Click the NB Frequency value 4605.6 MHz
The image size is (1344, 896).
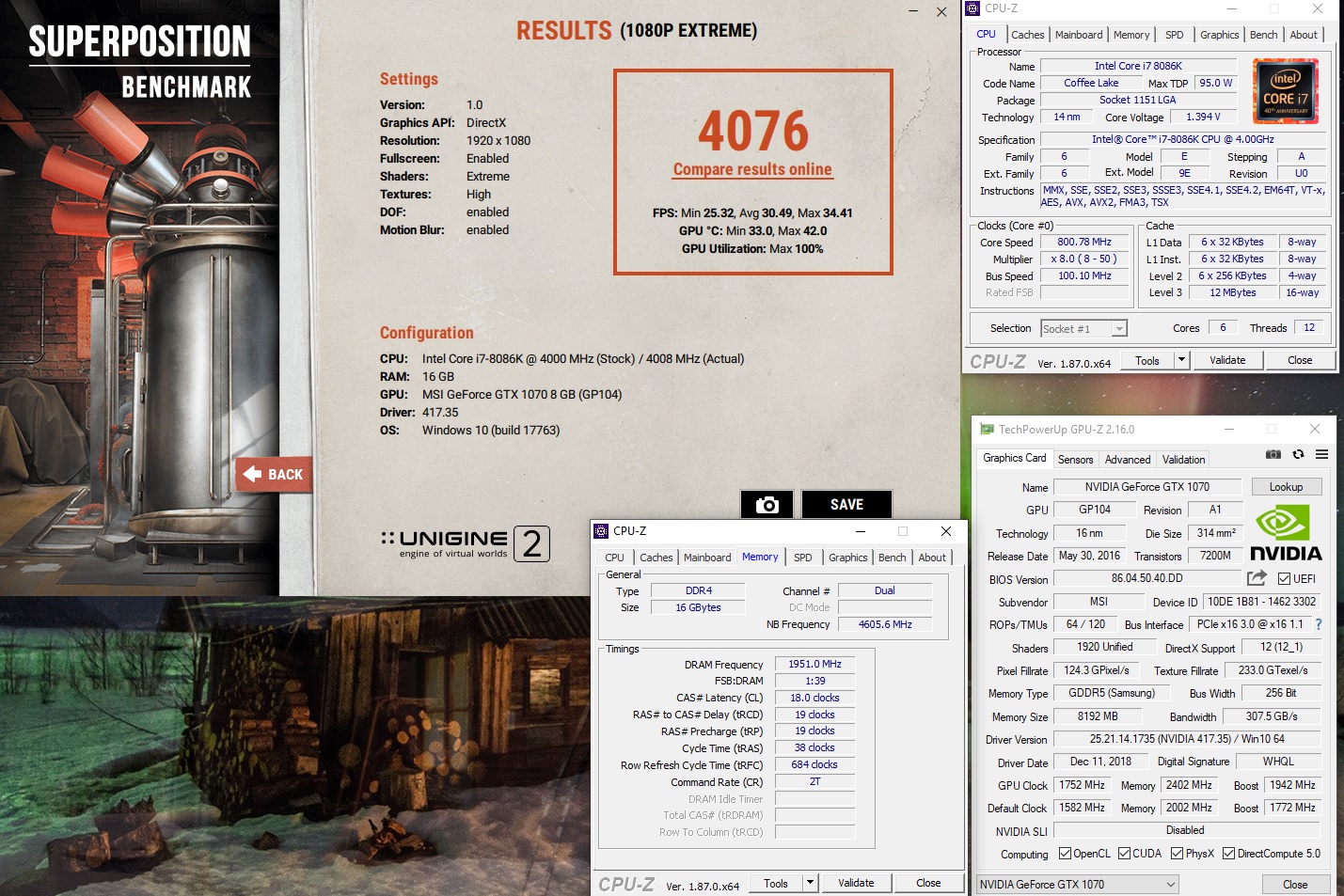(885, 624)
